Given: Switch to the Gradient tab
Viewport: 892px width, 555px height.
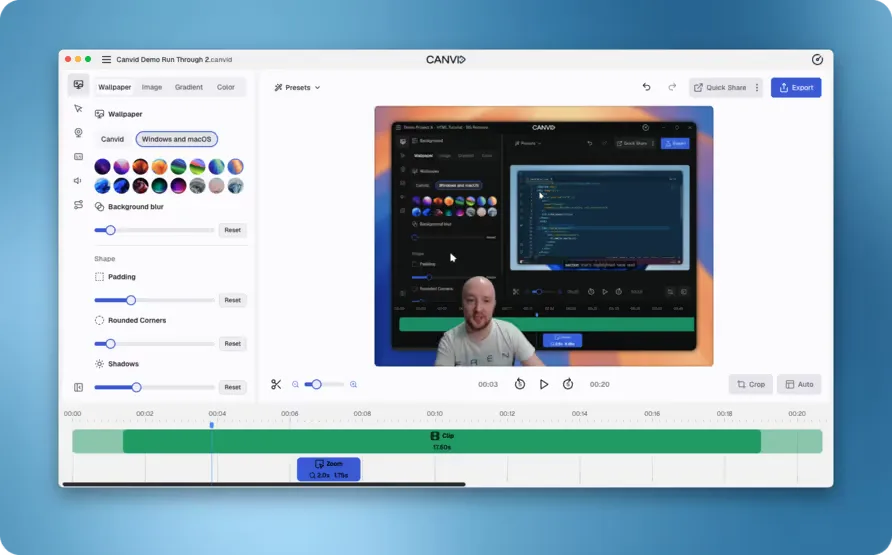Looking at the screenshot, I should tap(188, 87).
